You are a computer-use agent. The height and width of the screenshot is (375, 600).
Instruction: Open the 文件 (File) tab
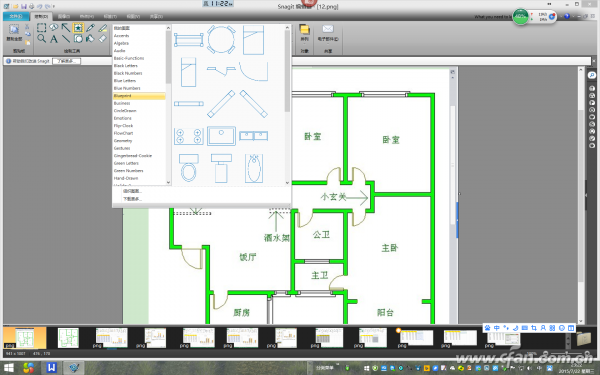[16, 16]
